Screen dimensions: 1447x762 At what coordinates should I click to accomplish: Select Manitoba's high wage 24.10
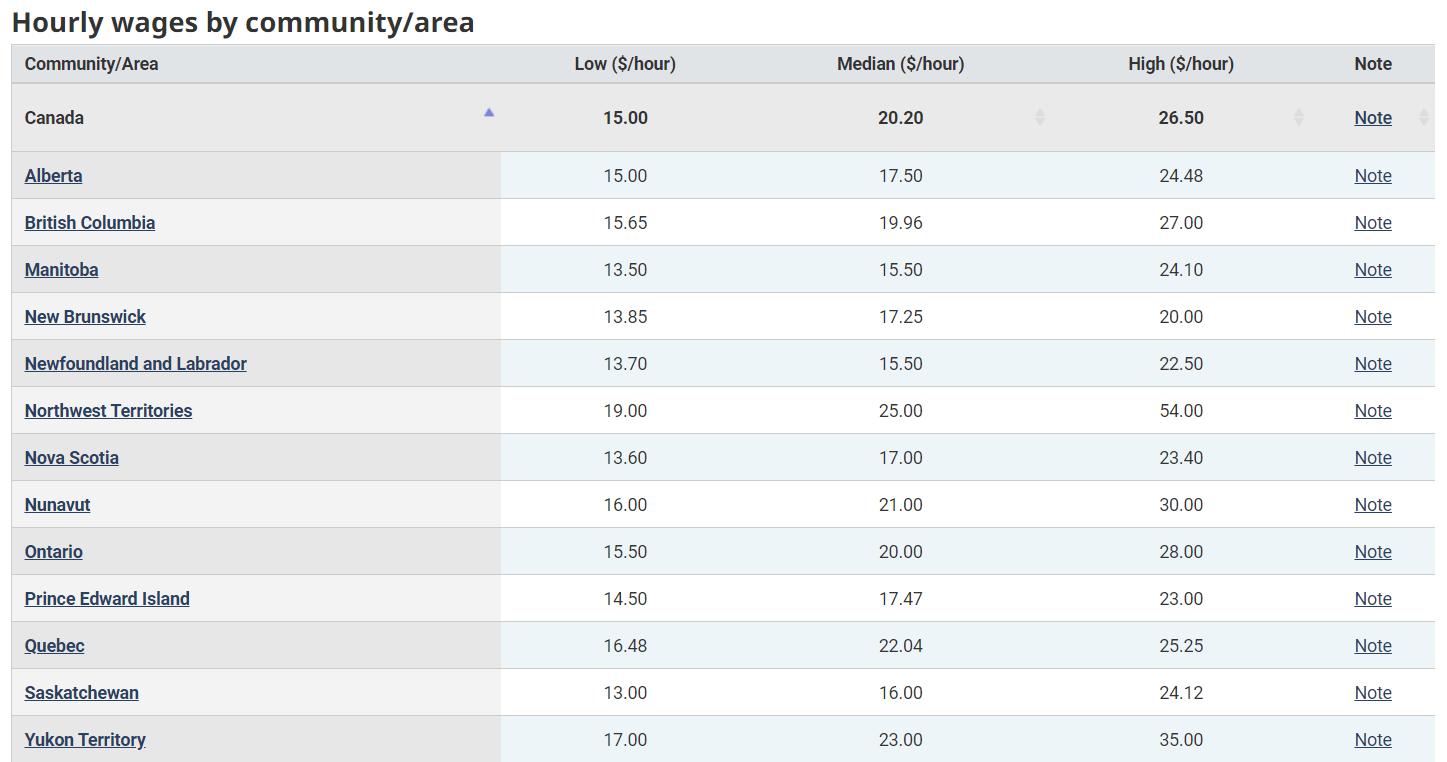[x=1181, y=269]
